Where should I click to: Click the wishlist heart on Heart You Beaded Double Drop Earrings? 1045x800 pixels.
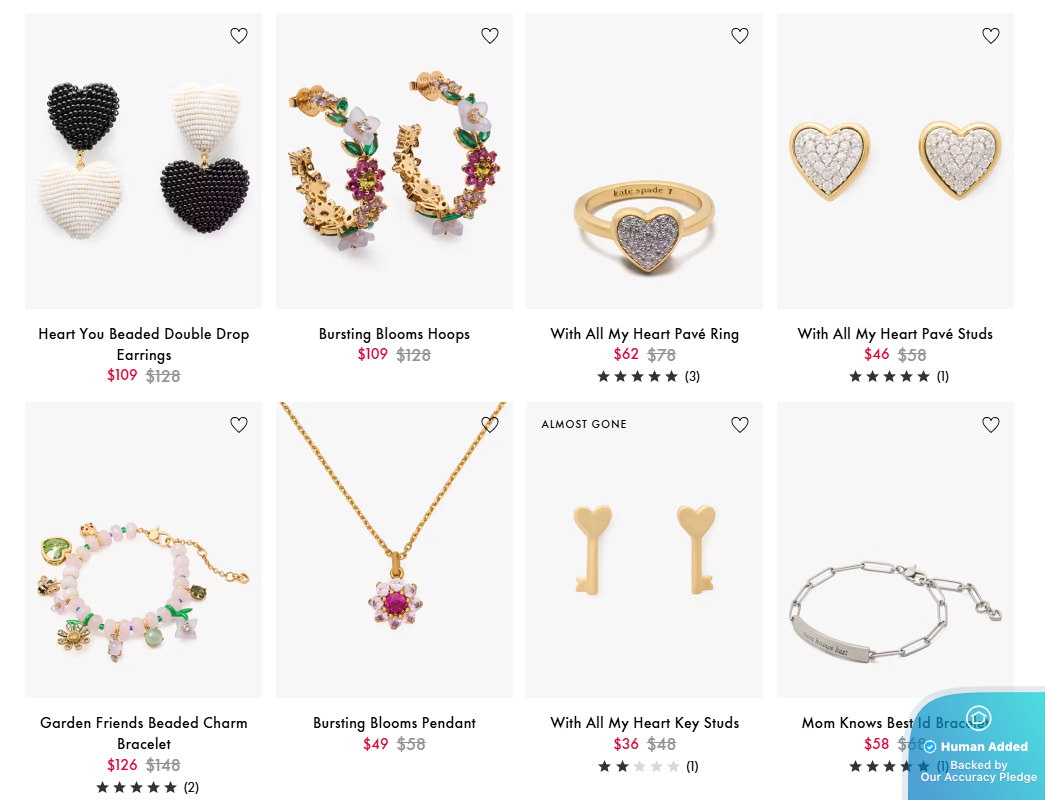coord(238,35)
